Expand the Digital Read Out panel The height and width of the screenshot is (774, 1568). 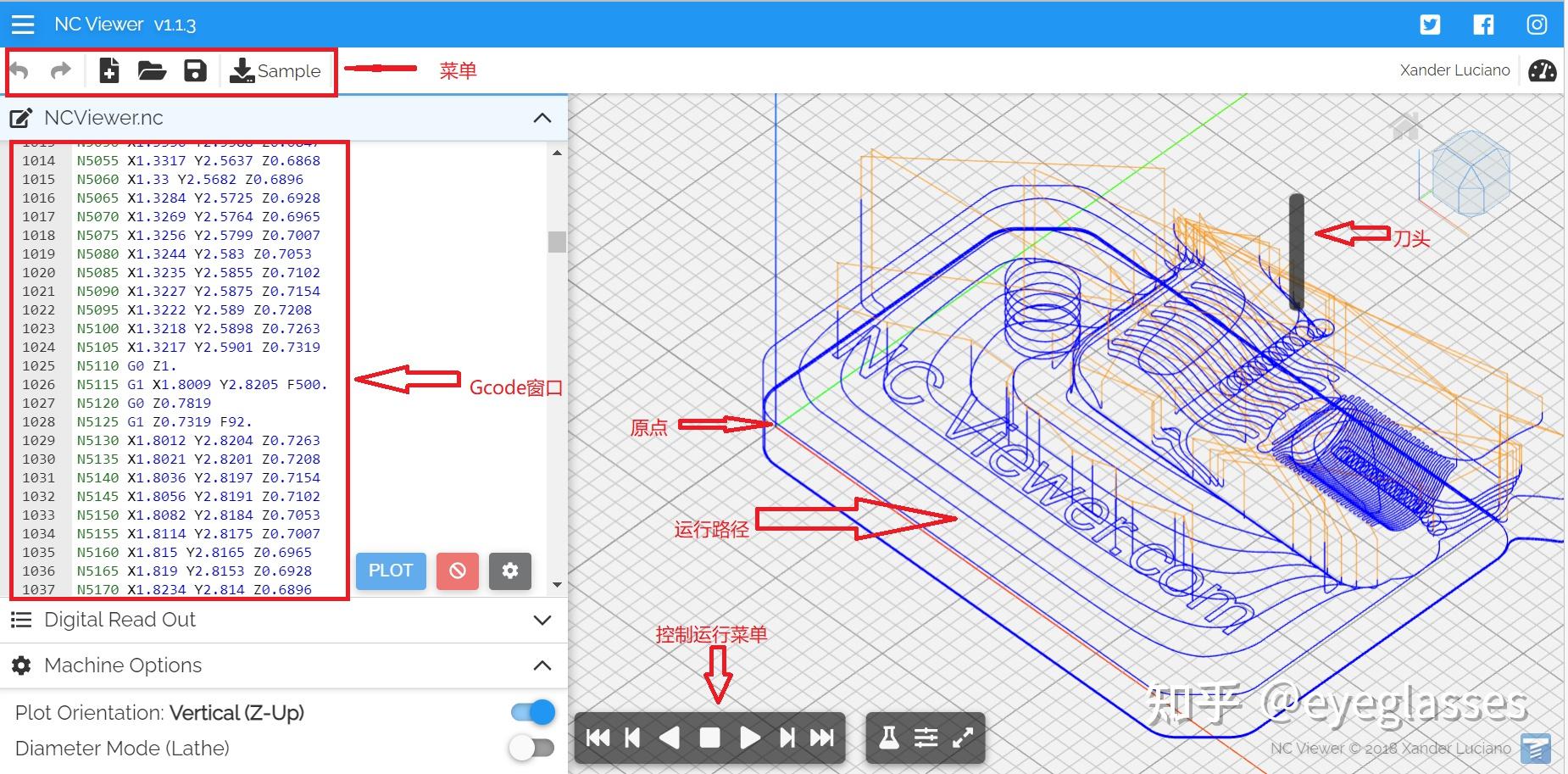(x=542, y=620)
